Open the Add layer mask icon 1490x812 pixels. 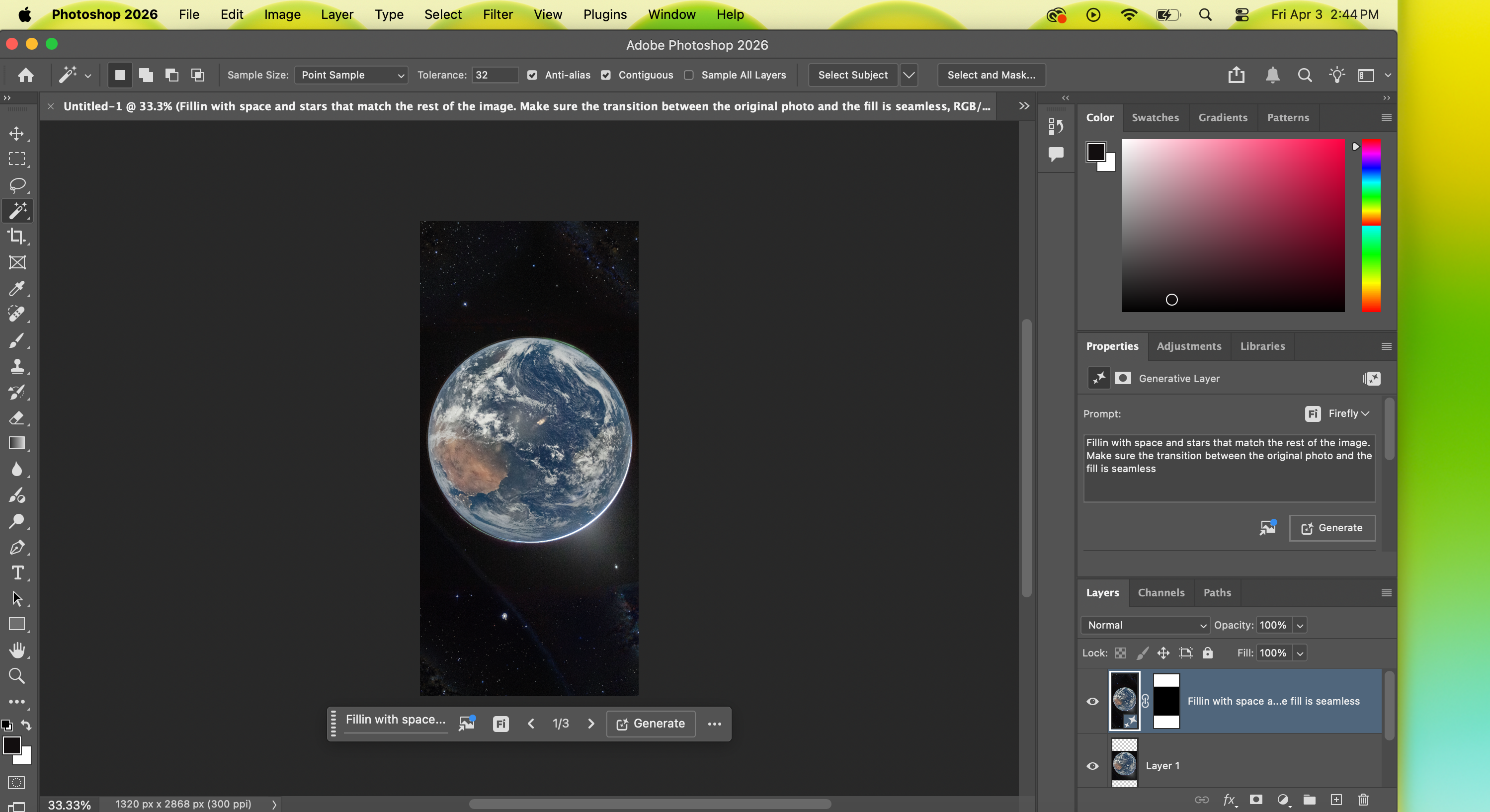pyautogui.click(x=1256, y=800)
